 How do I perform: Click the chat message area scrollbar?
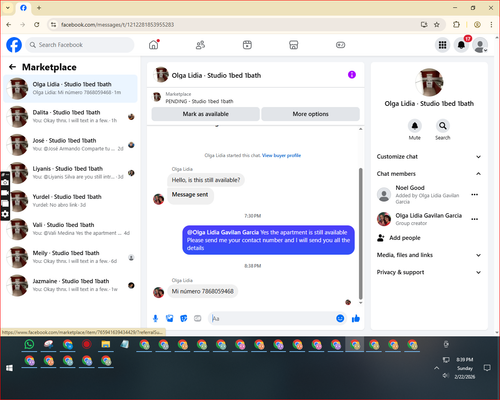[x=360, y=233]
